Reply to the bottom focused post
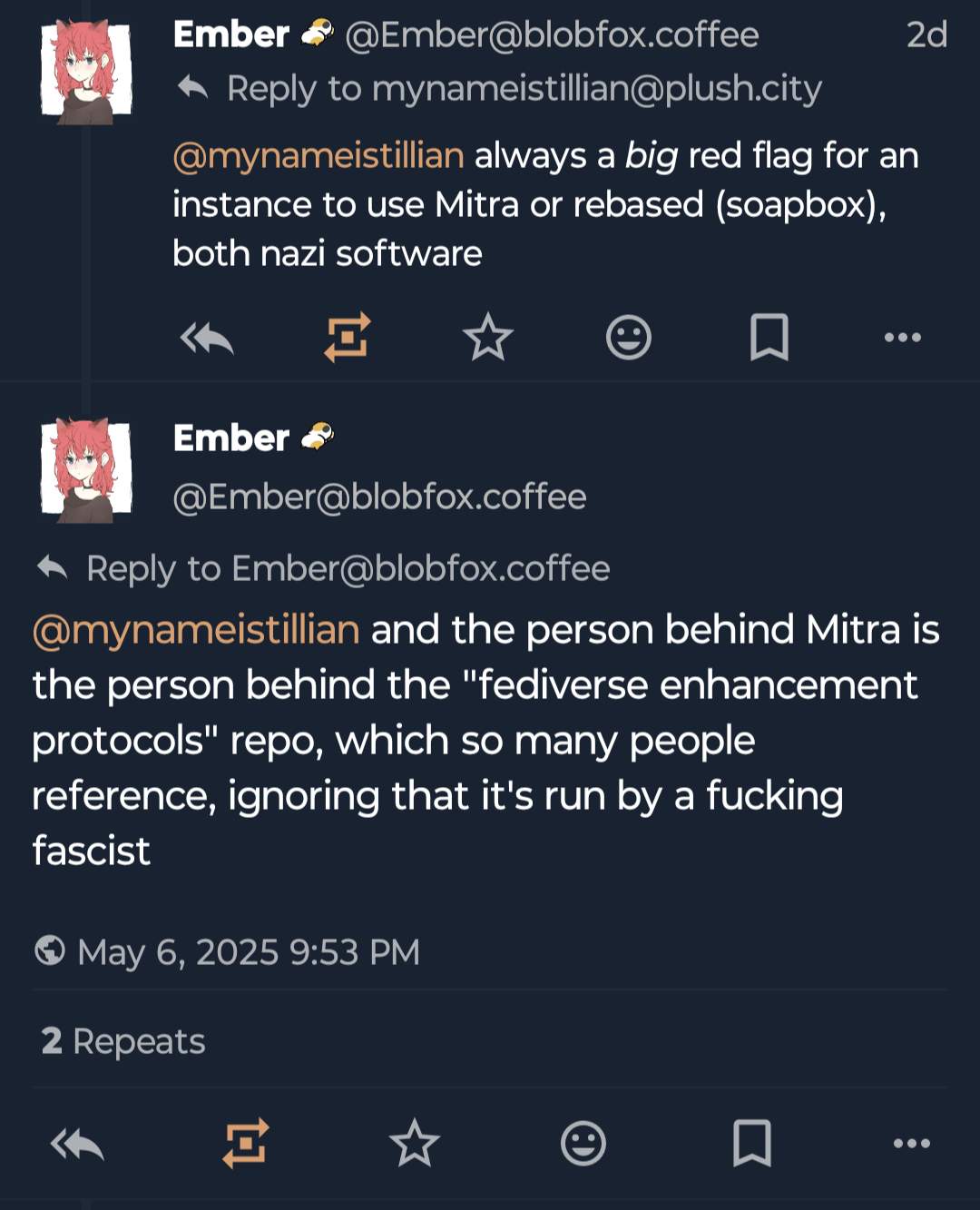Image resolution: width=980 pixels, height=1210 pixels. [78, 1144]
